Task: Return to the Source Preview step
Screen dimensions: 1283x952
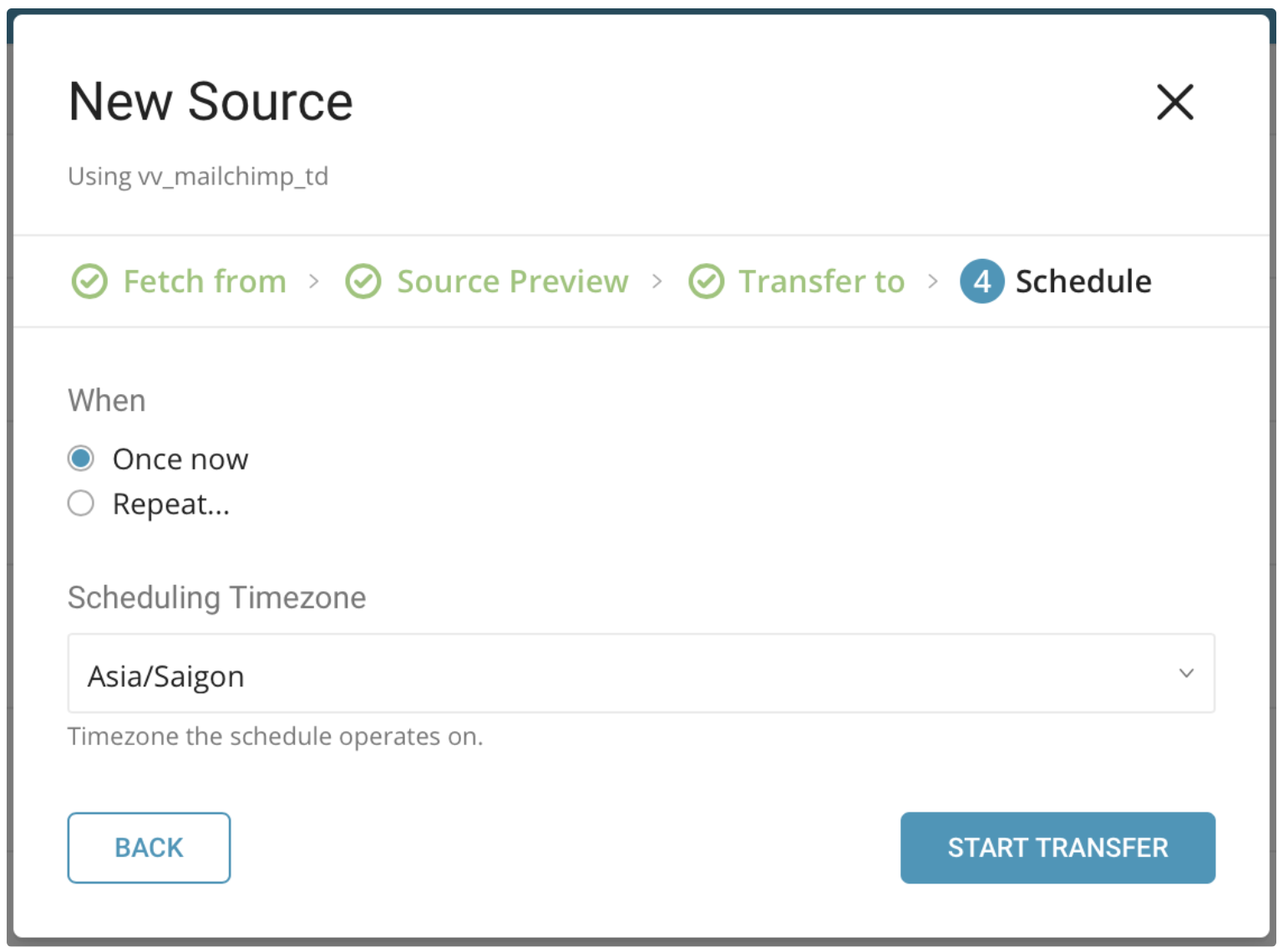Action: click(512, 281)
